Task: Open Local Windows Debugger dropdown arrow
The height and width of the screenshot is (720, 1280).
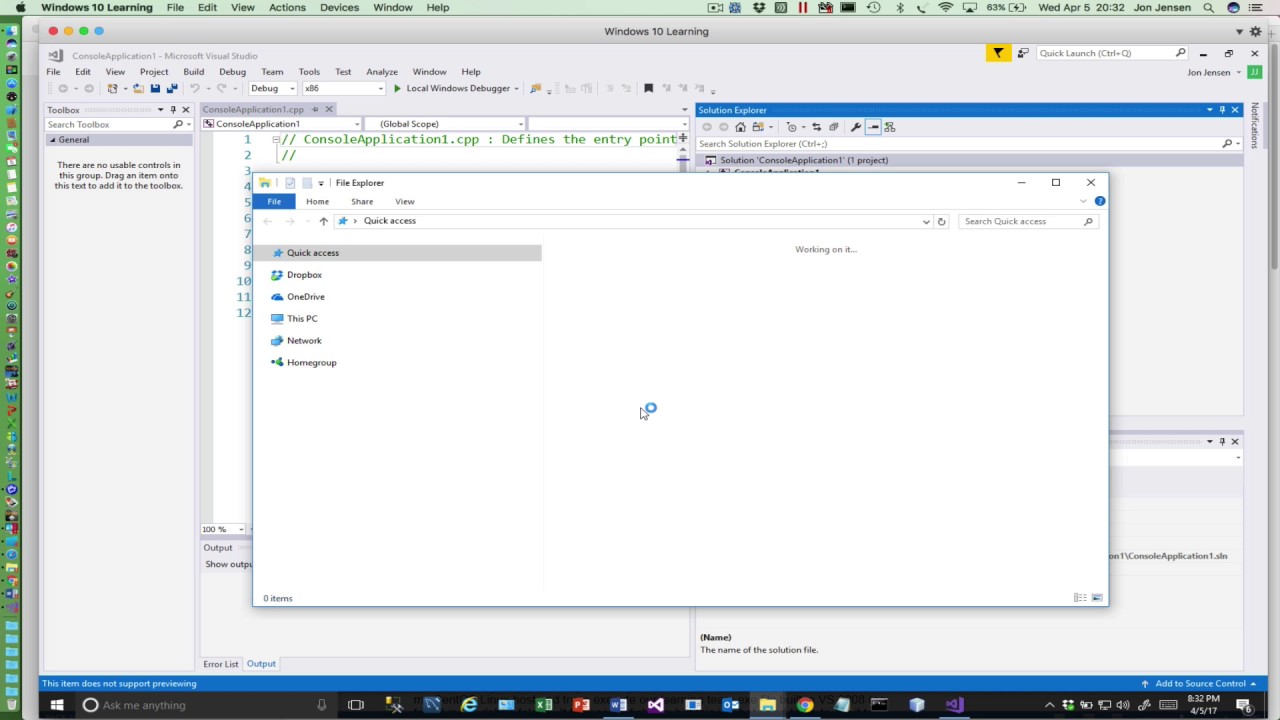Action: point(517,88)
